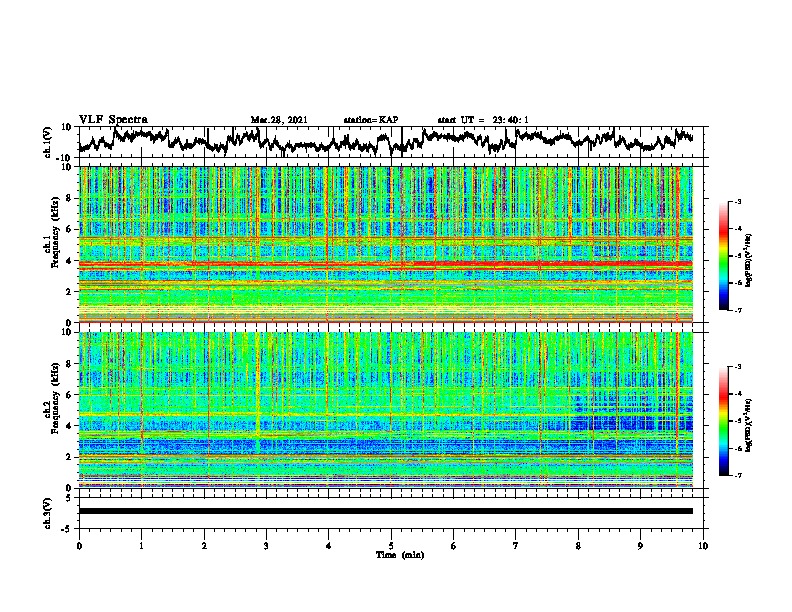Screen dimensions: 792x612
Task: Click the ch.2 spectrogram plot
Action: pos(386,409)
